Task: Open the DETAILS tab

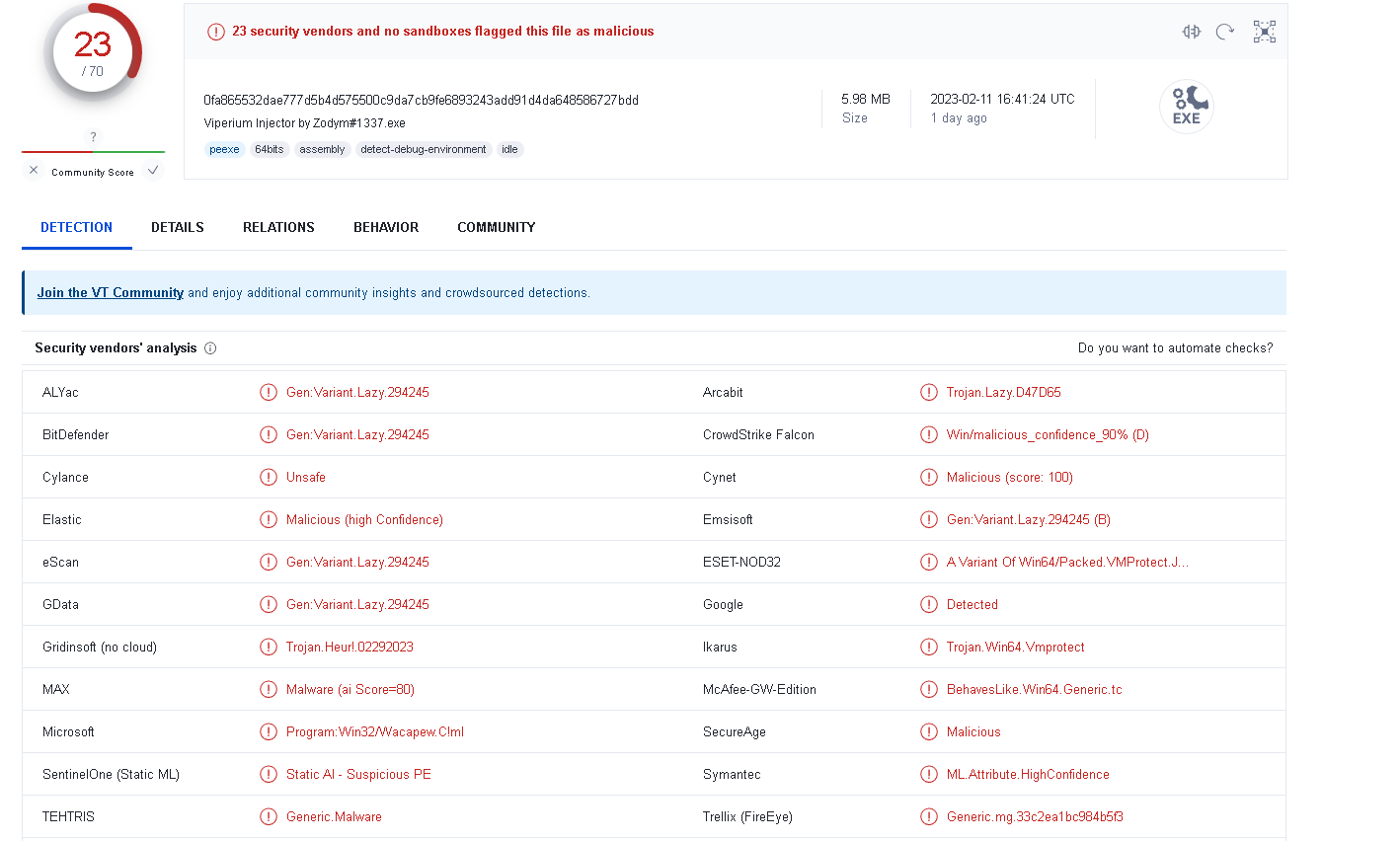Action: 178,227
